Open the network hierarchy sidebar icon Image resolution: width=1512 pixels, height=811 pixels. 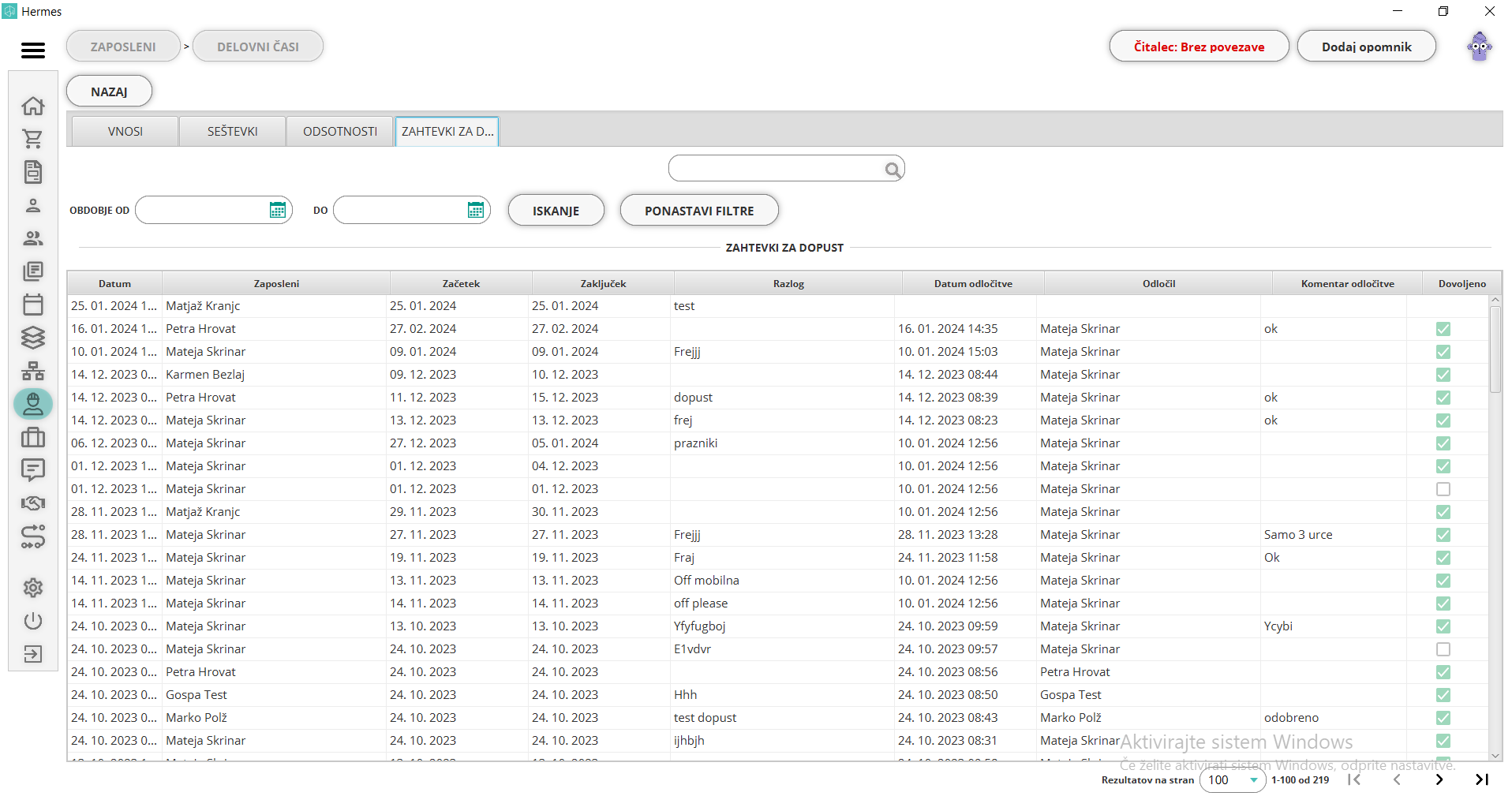click(33, 371)
